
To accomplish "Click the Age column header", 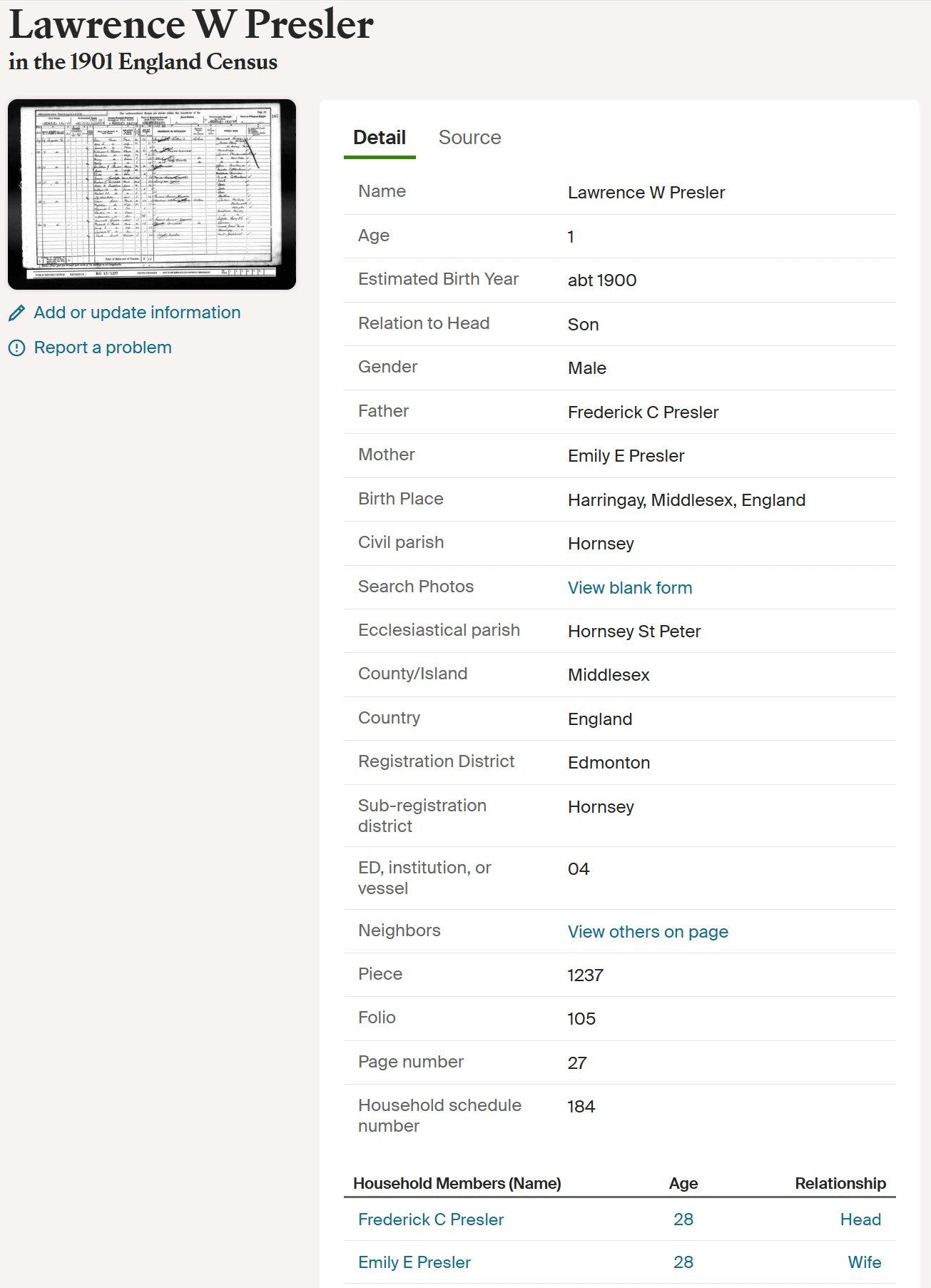I will click(x=683, y=1183).
